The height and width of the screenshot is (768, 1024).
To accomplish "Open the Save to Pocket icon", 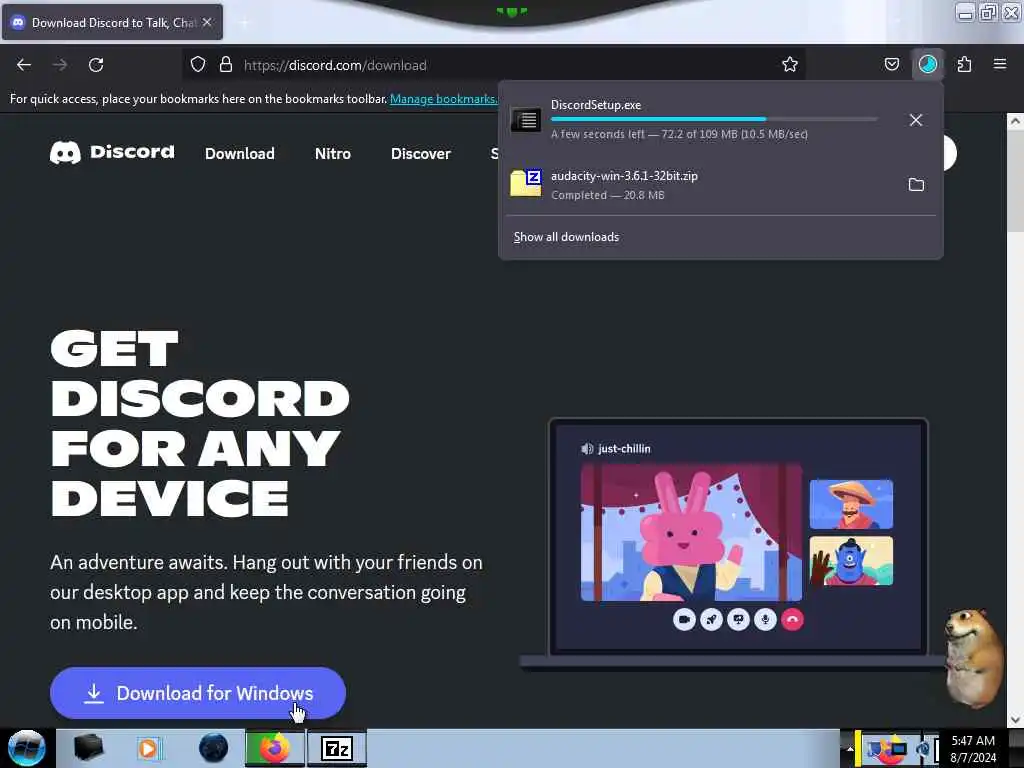I will (x=891, y=65).
